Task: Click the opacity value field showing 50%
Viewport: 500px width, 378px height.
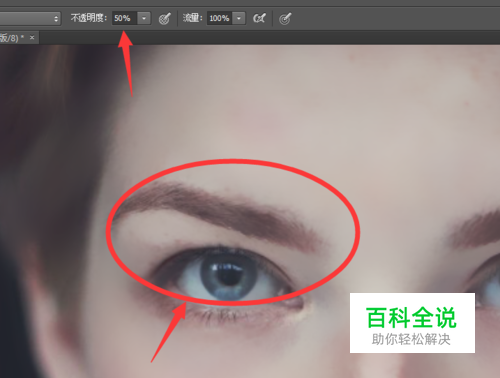Action: tap(125, 18)
